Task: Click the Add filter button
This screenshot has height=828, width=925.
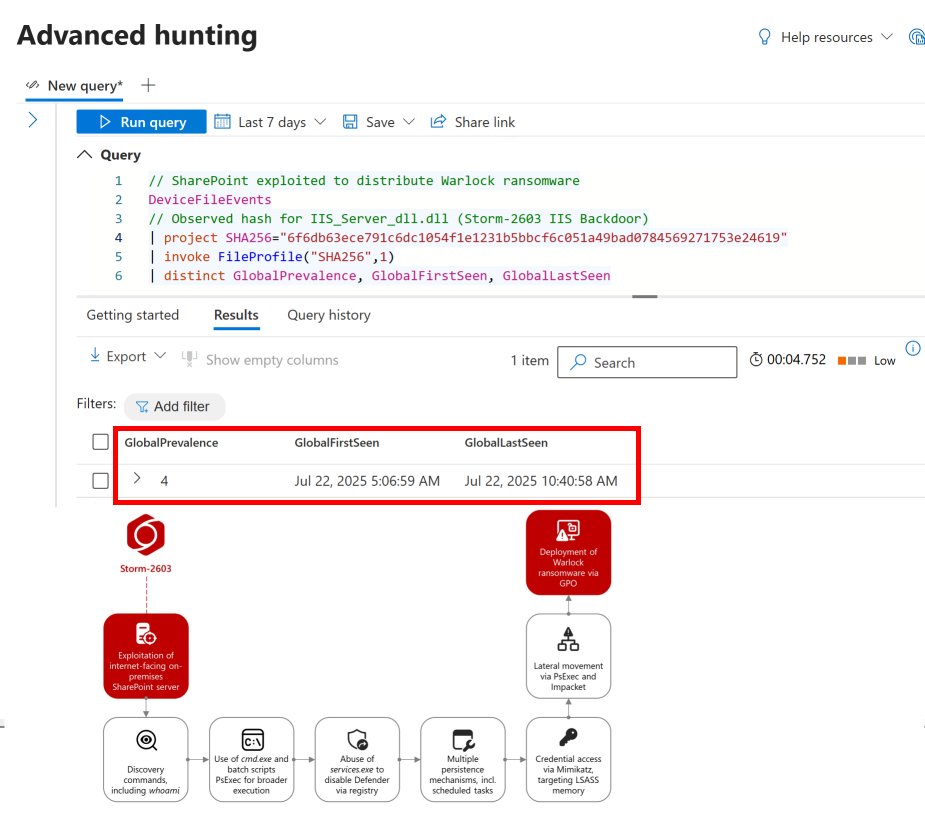Action: [174, 406]
